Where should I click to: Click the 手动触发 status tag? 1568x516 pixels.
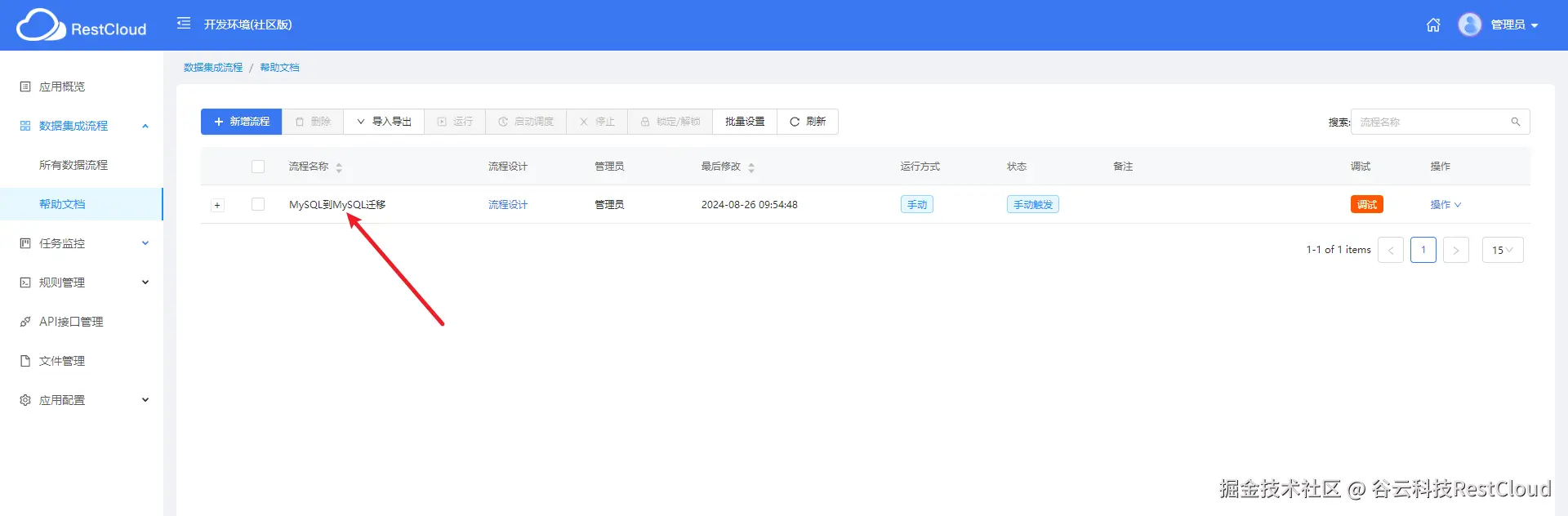click(1033, 205)
